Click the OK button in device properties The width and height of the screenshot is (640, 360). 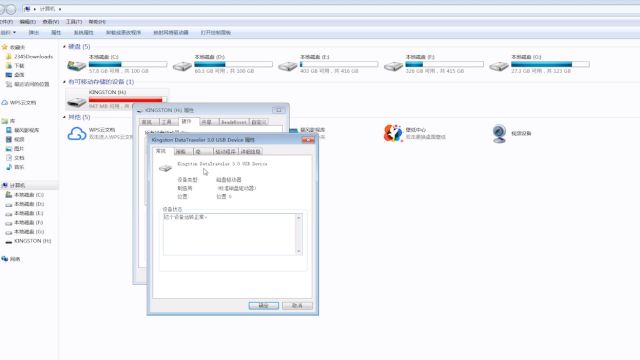tap(264, 306)
